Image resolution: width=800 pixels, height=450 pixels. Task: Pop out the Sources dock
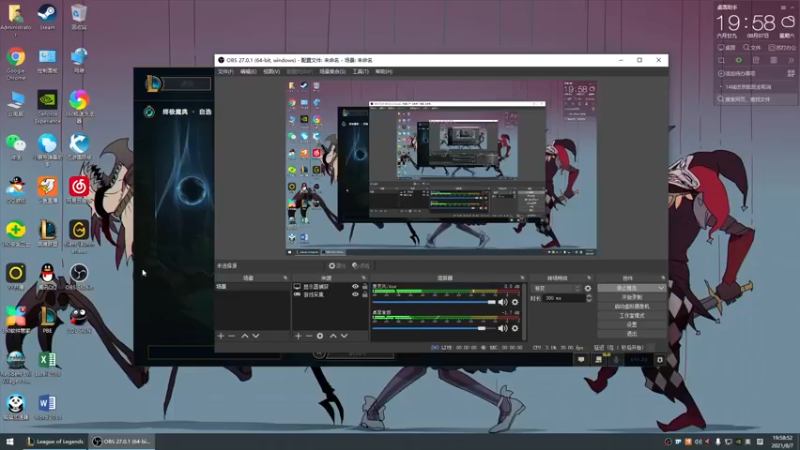[363, 278]
